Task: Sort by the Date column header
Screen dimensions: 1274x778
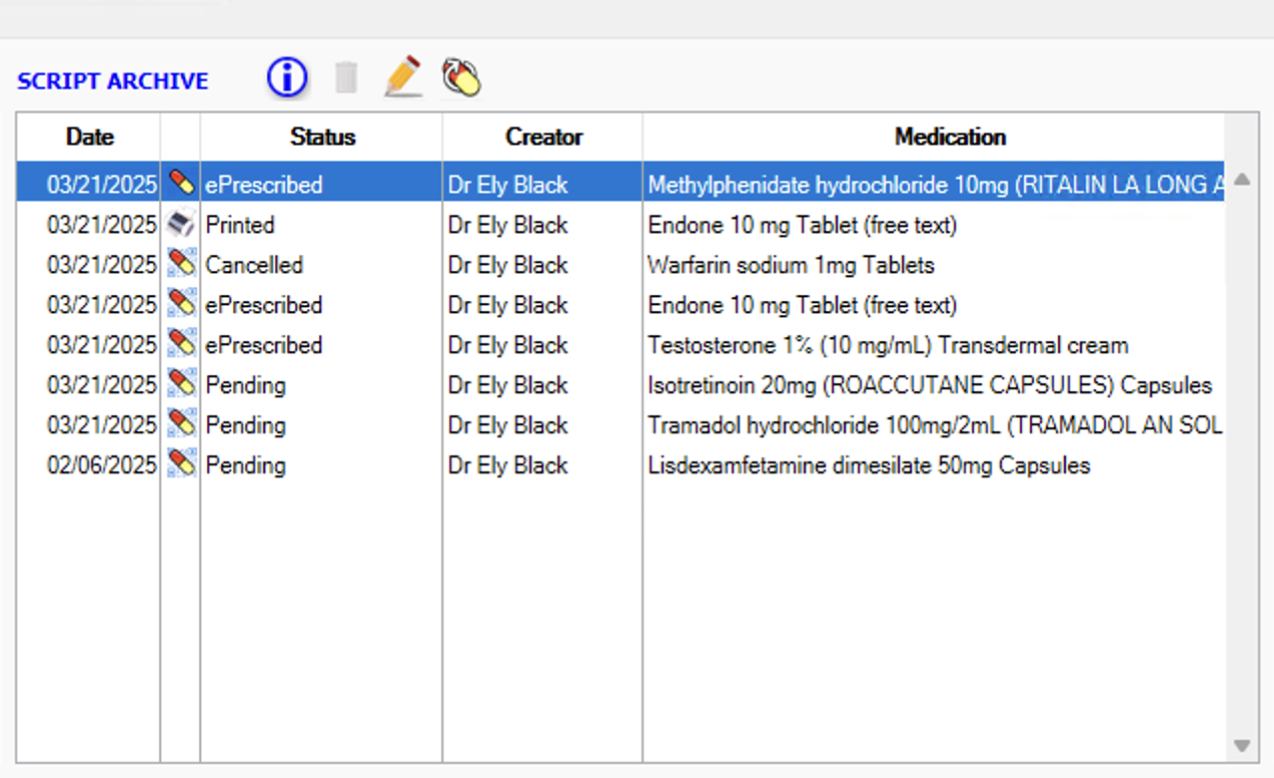Action: tap(88, 137)
